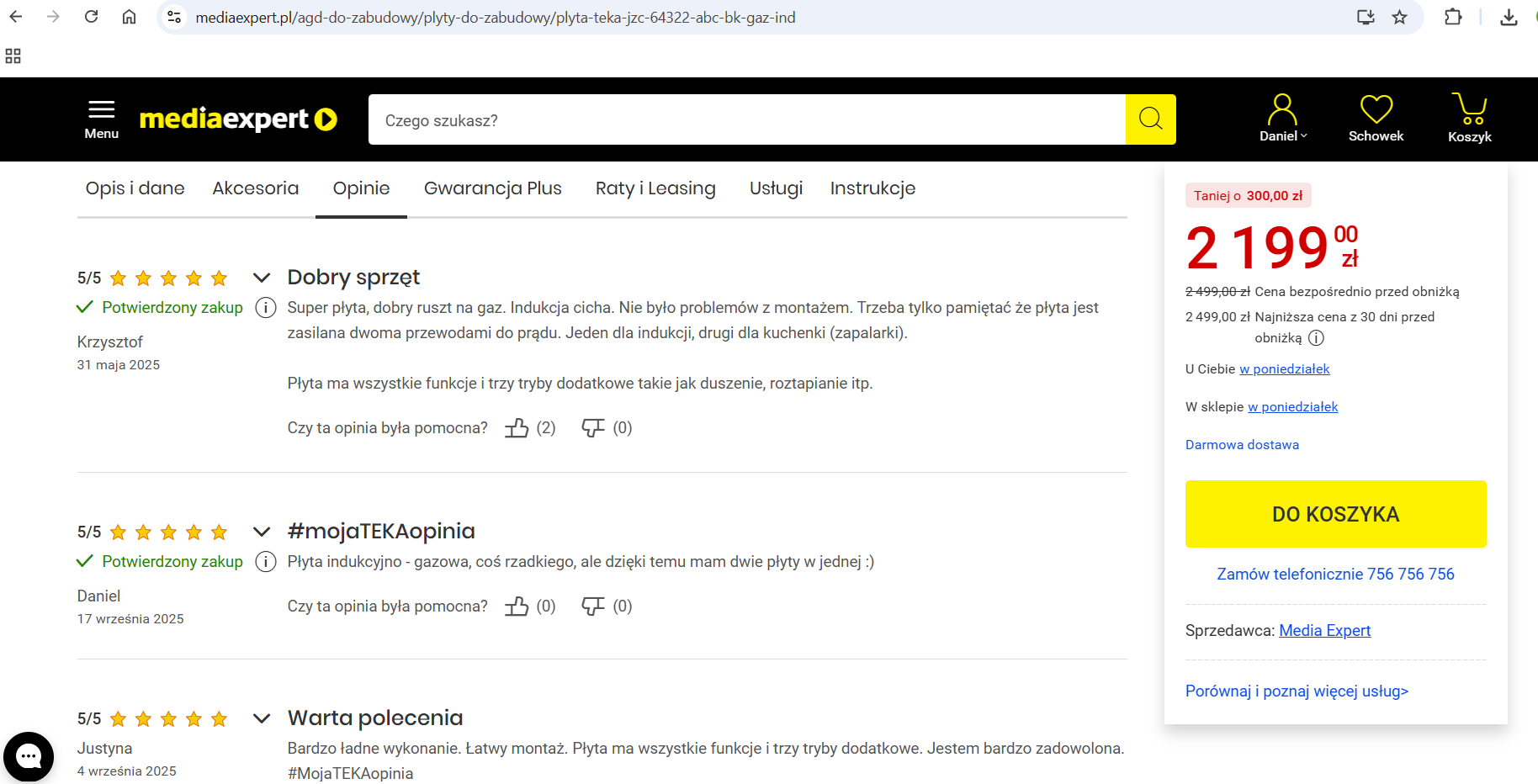This screenshot has height=784, width=1538.
Task: Thumbs down Krzysztof's Dobry sprzęt review
Action: (593, 428)
